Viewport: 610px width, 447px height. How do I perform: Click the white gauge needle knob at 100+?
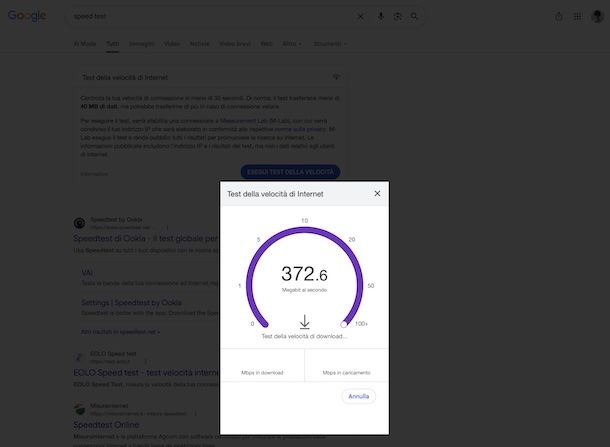click(x=344, y=324)
